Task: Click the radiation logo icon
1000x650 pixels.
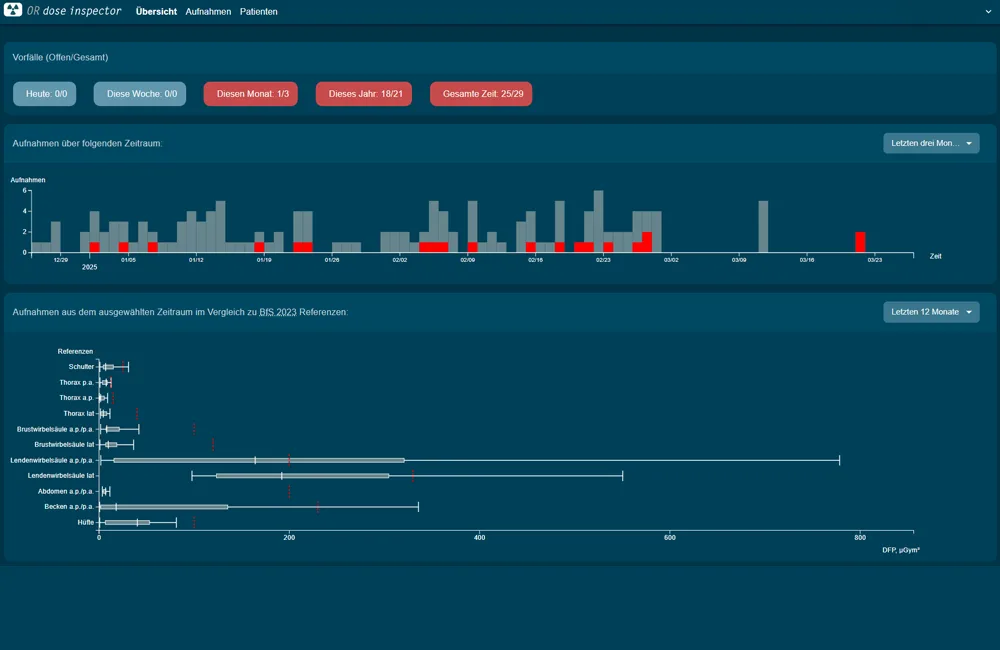Action: pos(15,12)
